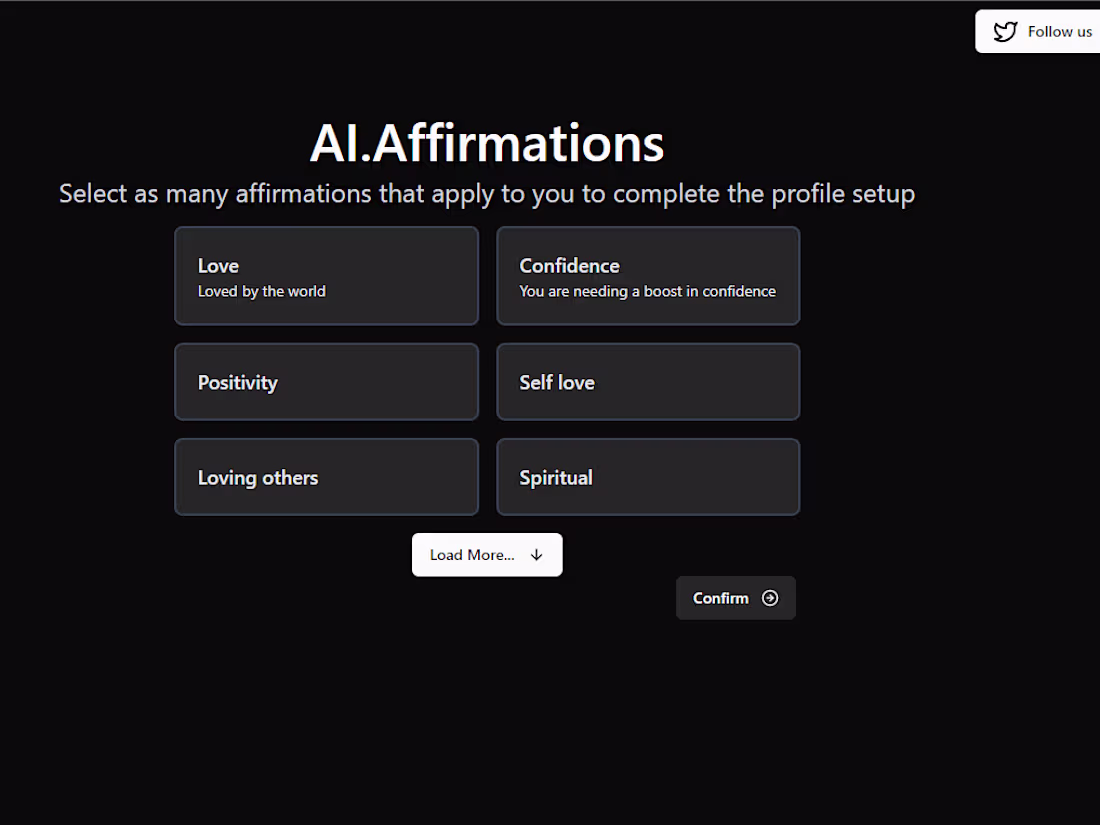
Task: Click the Confirm button
Action: 735,597
